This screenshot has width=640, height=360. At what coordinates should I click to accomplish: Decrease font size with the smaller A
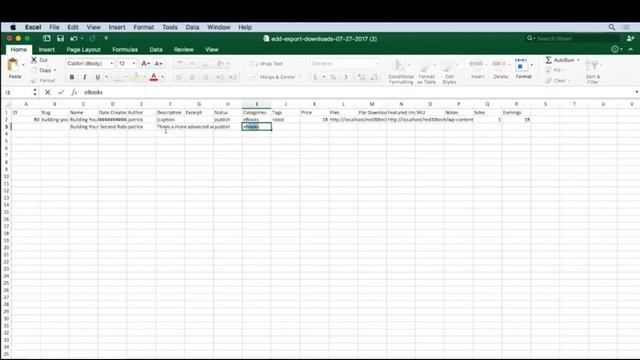tap(158, 64)
